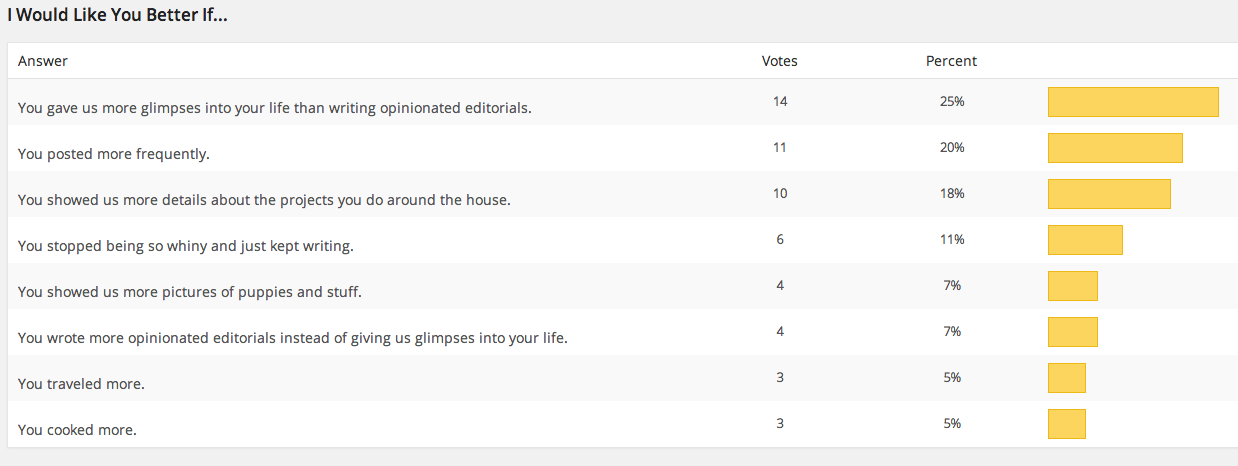This screenshot has height=466, width=1238.
Task: Select the 'You posted more frequently.' answer
Action: click(x=114, y=154)
